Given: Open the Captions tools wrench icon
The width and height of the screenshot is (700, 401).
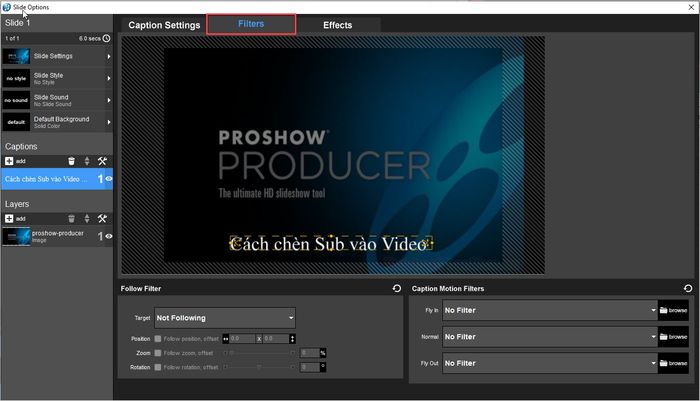Looking at the screenshot, I should pyautogui.click(x=102, y=161).
